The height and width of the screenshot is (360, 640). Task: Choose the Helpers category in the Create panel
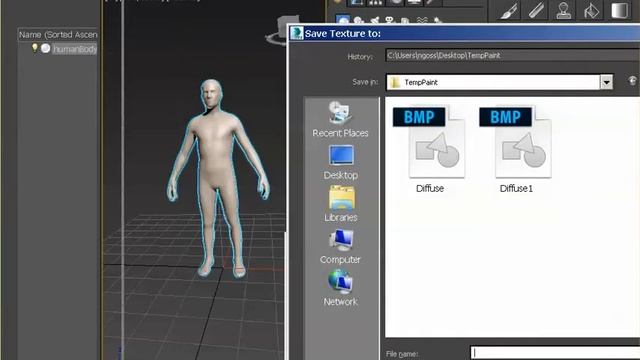click(x=405, y=20)
